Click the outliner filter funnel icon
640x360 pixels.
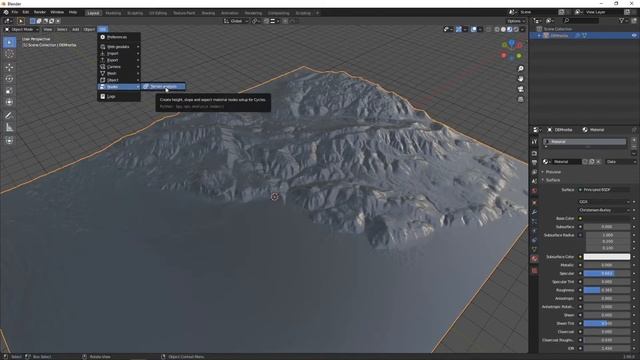point(621,21)
